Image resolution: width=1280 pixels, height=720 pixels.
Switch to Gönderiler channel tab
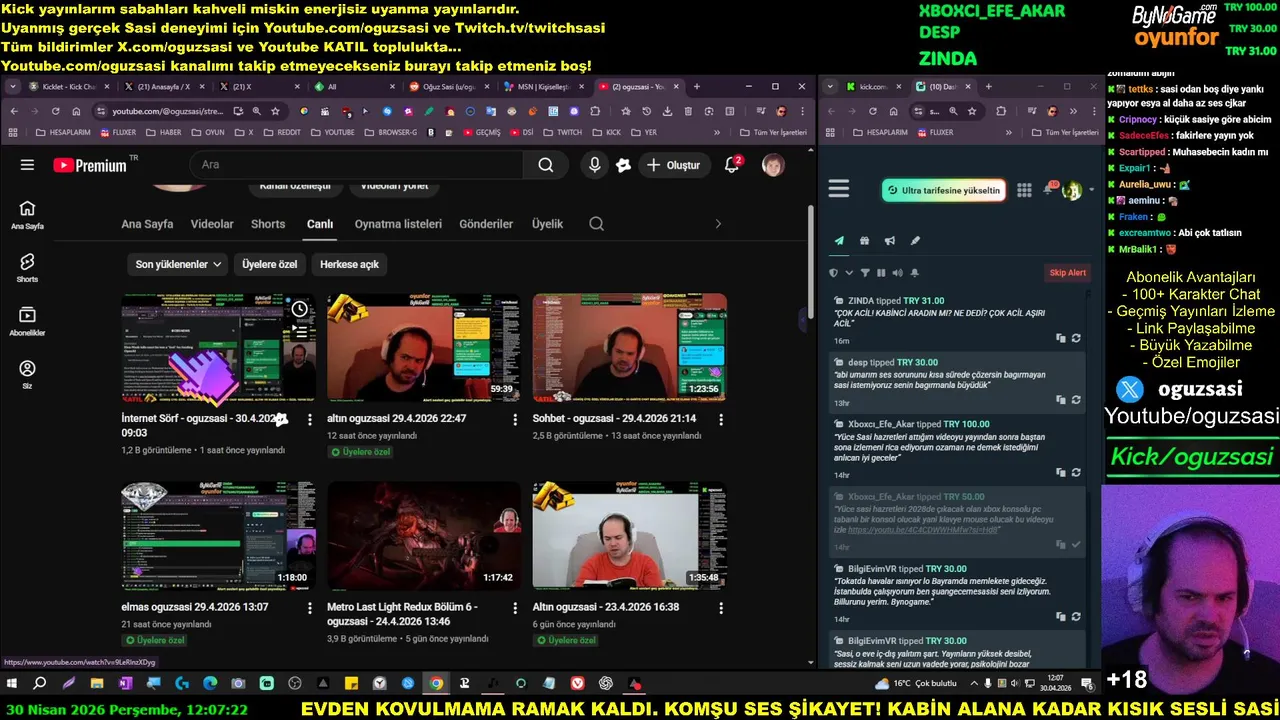[486, 224]
